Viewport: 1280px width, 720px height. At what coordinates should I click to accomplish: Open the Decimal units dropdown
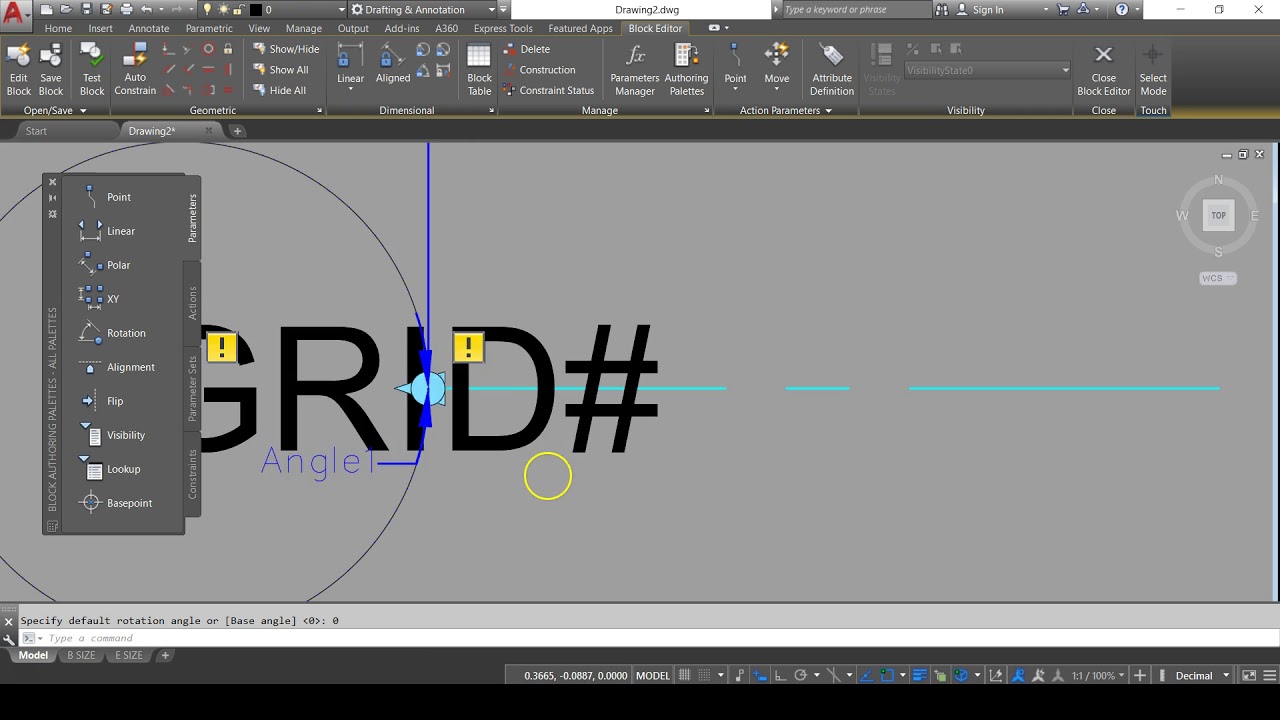click(x=1202, y=676)
